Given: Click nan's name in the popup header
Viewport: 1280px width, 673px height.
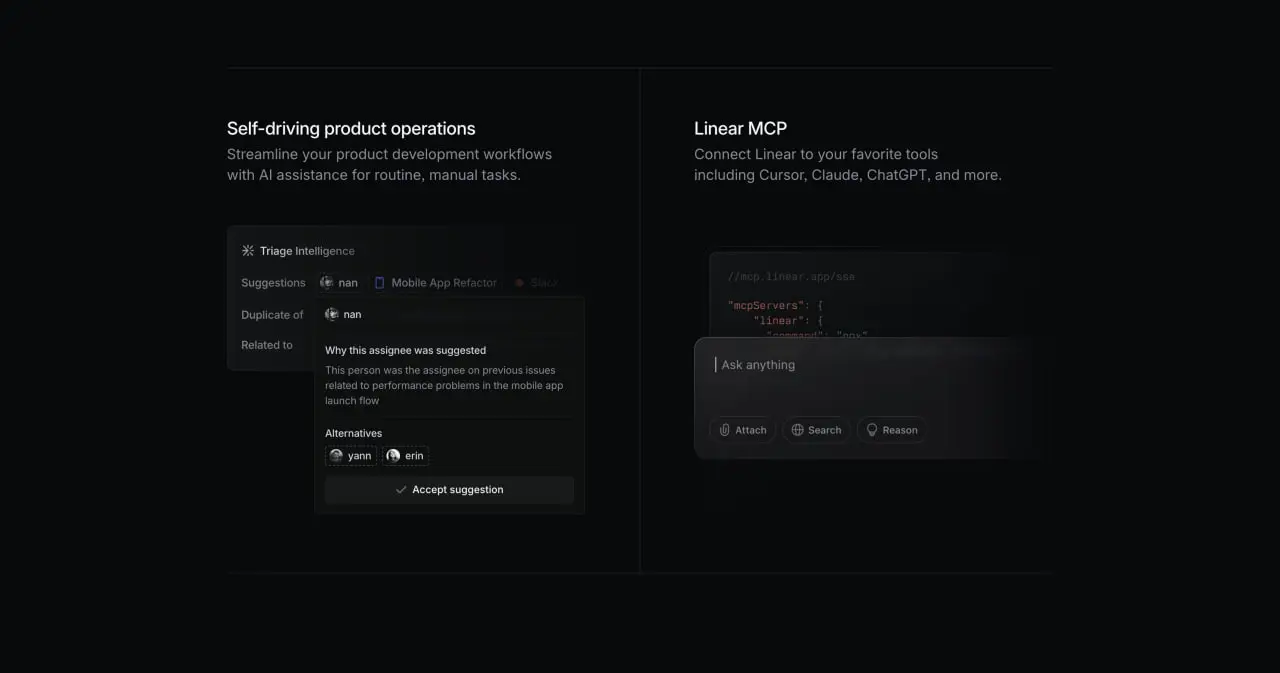Looking at the screenshot, I should pyautogui.click(x=352, y=314).
